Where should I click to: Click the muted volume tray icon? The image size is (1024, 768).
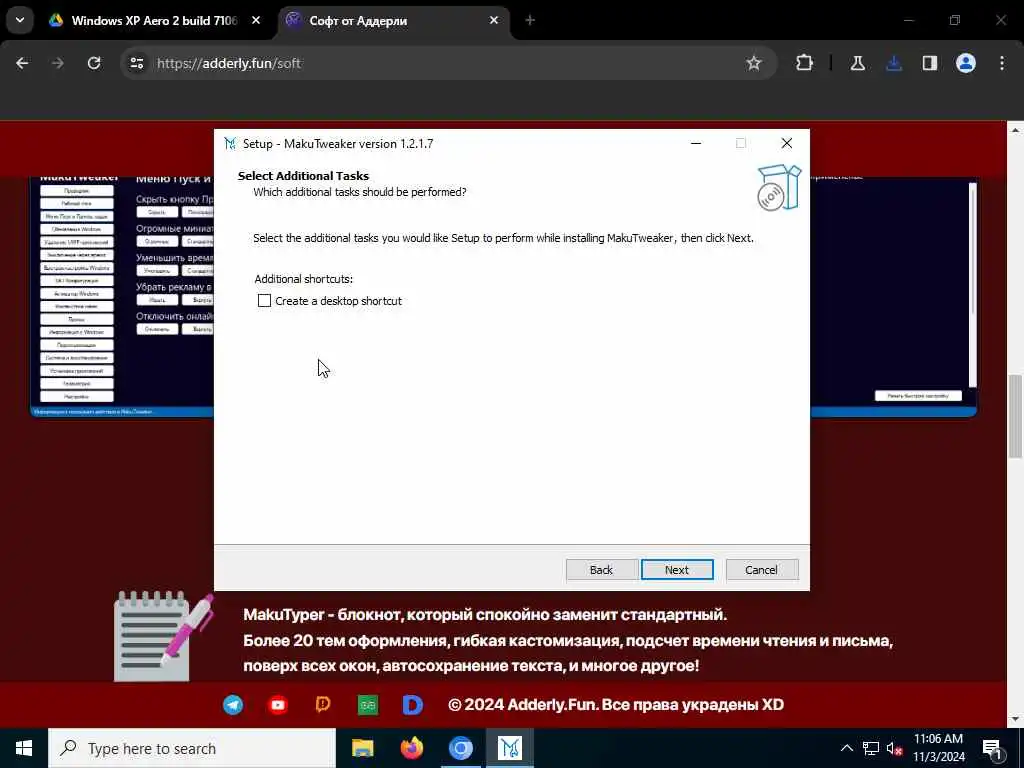coord(894,748)
